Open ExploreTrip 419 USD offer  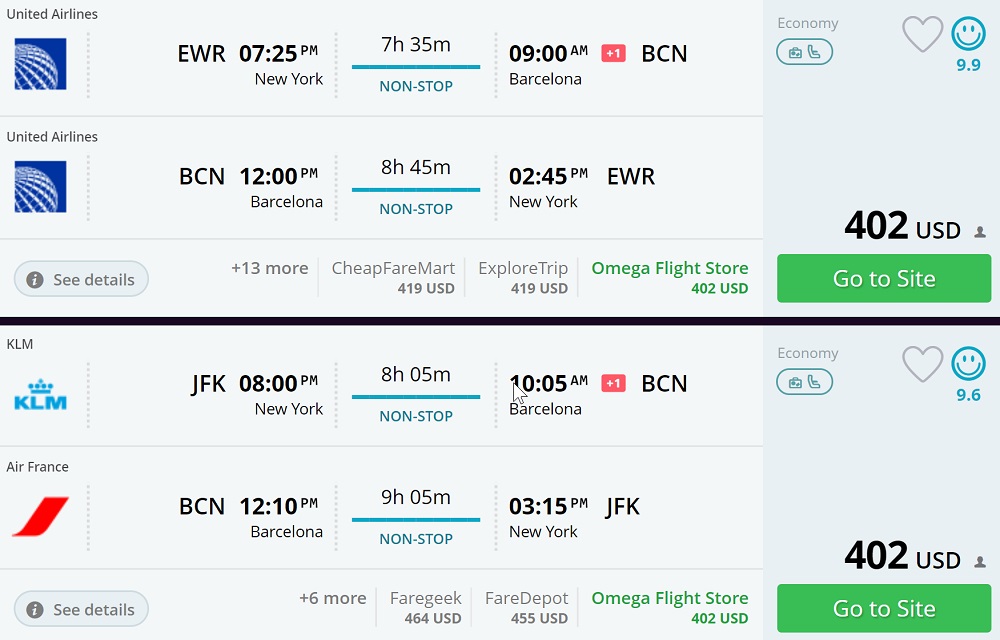click(x=523, y=278)
